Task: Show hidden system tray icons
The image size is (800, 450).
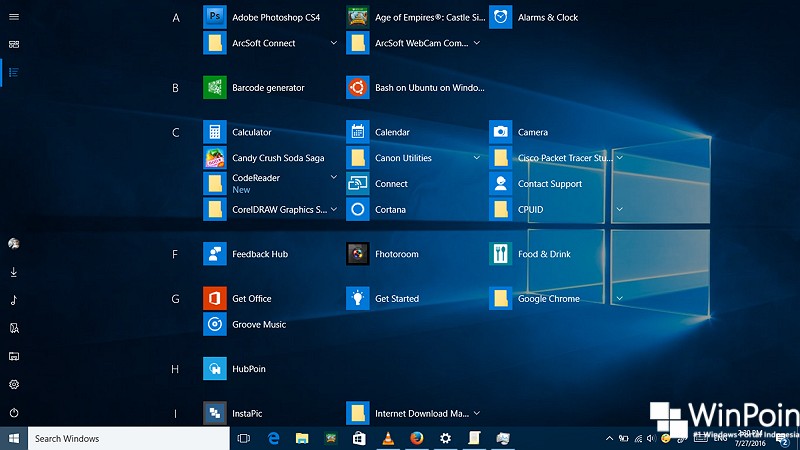Action: (609, 438)
